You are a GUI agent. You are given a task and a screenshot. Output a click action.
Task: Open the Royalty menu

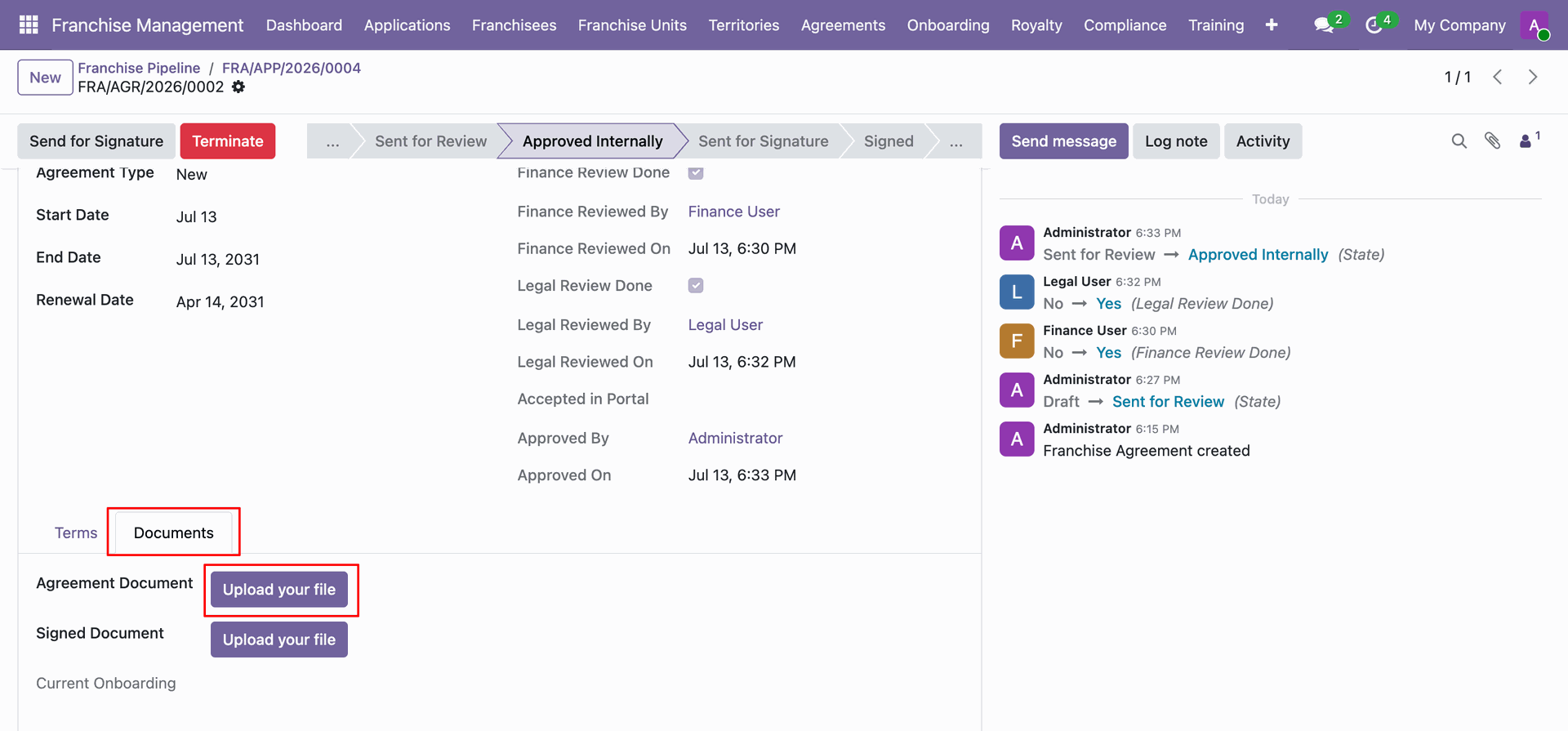(x=1036, y=25)
